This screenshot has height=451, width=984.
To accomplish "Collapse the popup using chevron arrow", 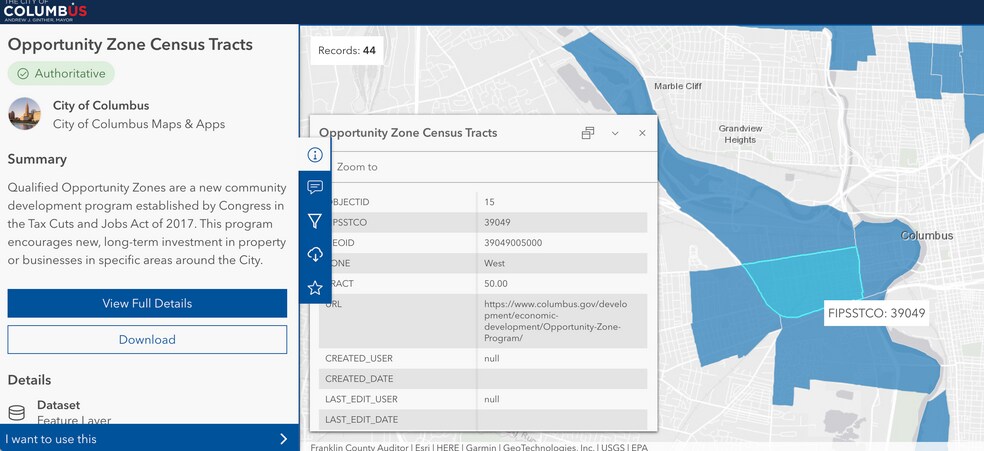I will pos(615,133).
